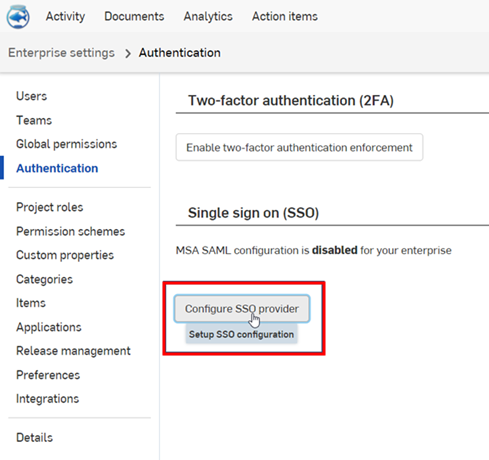
Task: Open the Documents tab
Action: click(134, 16)
